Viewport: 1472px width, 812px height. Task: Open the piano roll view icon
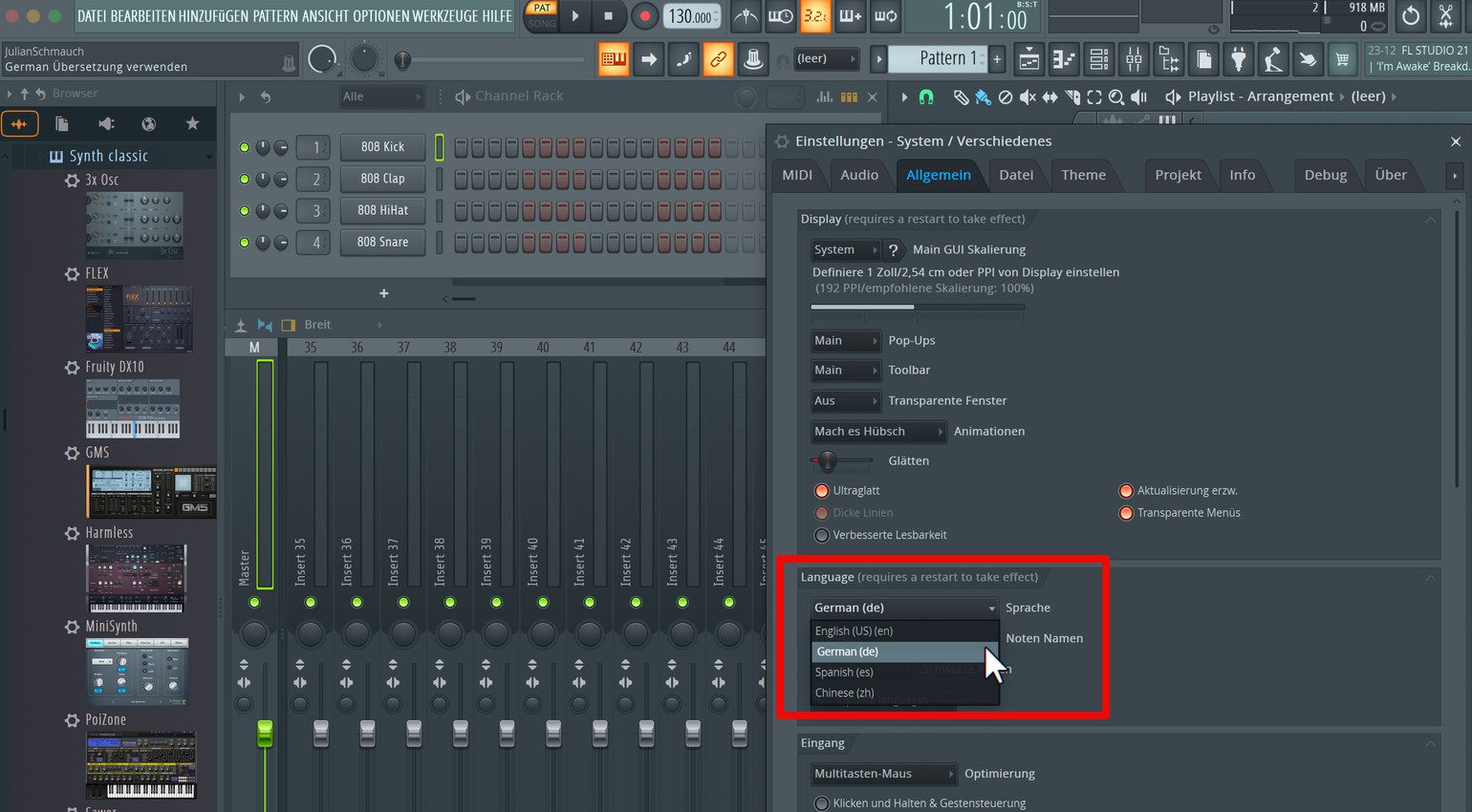(1064, 59)
